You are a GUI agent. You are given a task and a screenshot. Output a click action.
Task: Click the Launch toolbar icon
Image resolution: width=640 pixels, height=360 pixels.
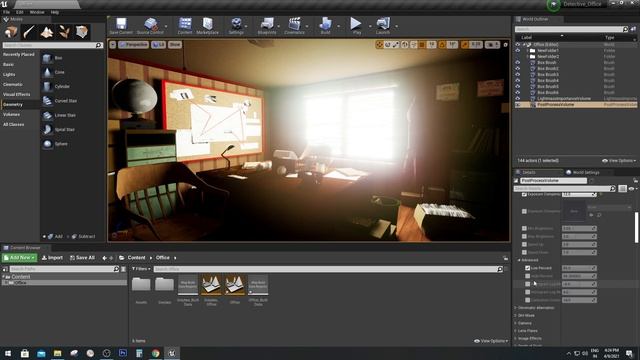[x=383, y=26]
